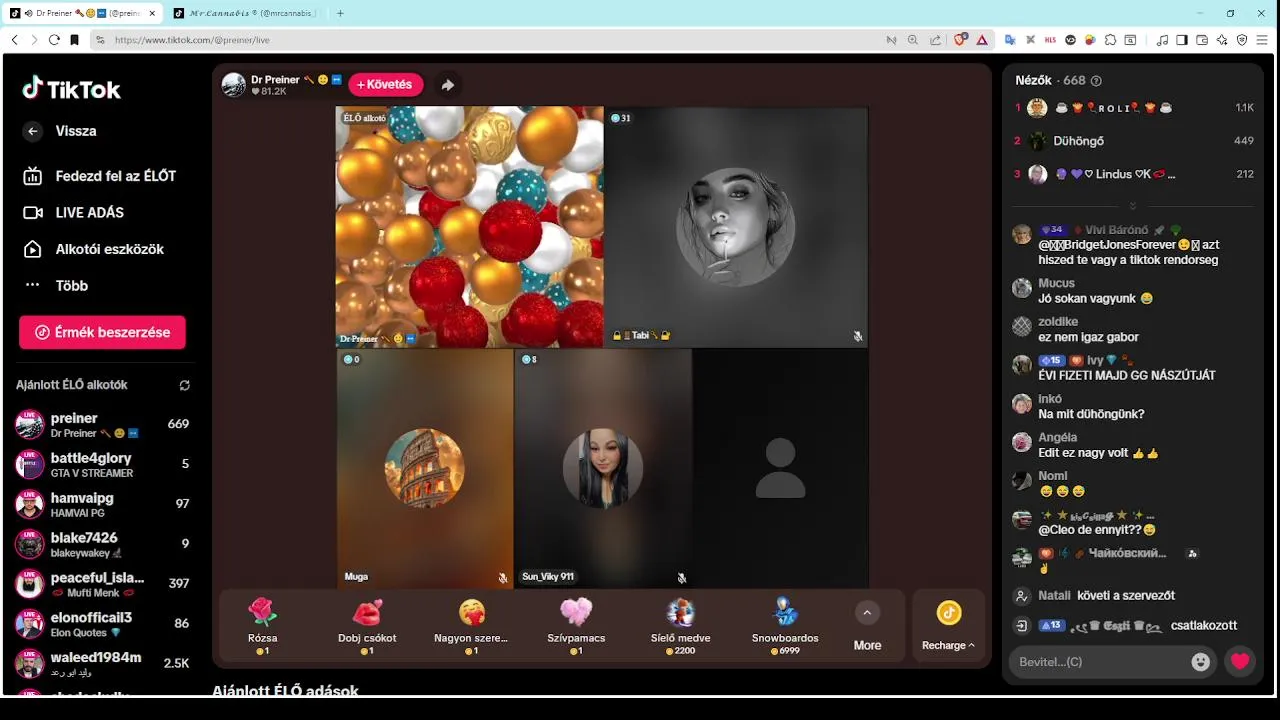Open emoji picker in chat
This screenshot has height=720, width=1280.
tap(1200, 662)
